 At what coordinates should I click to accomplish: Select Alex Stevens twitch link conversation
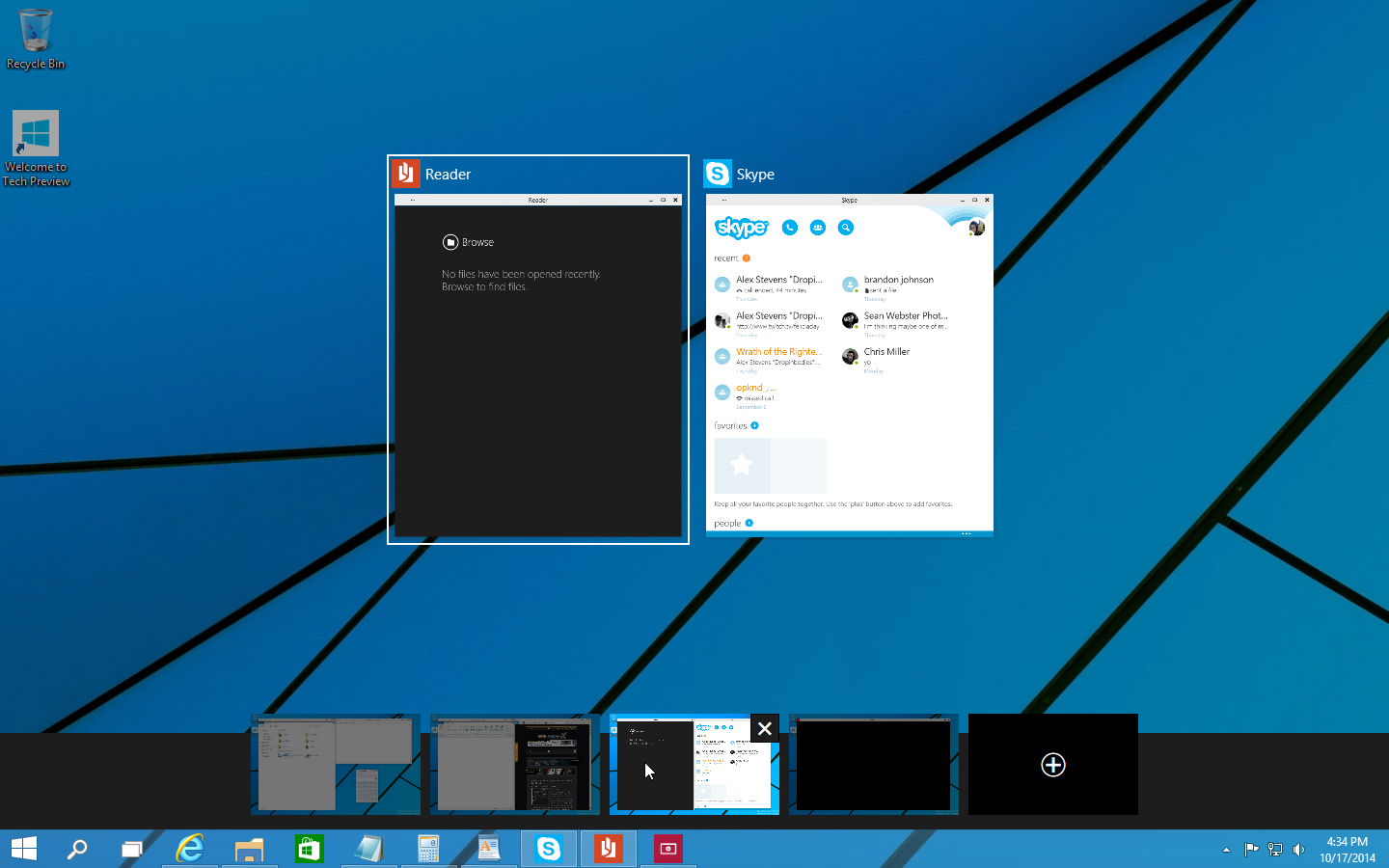coord(769,322)
